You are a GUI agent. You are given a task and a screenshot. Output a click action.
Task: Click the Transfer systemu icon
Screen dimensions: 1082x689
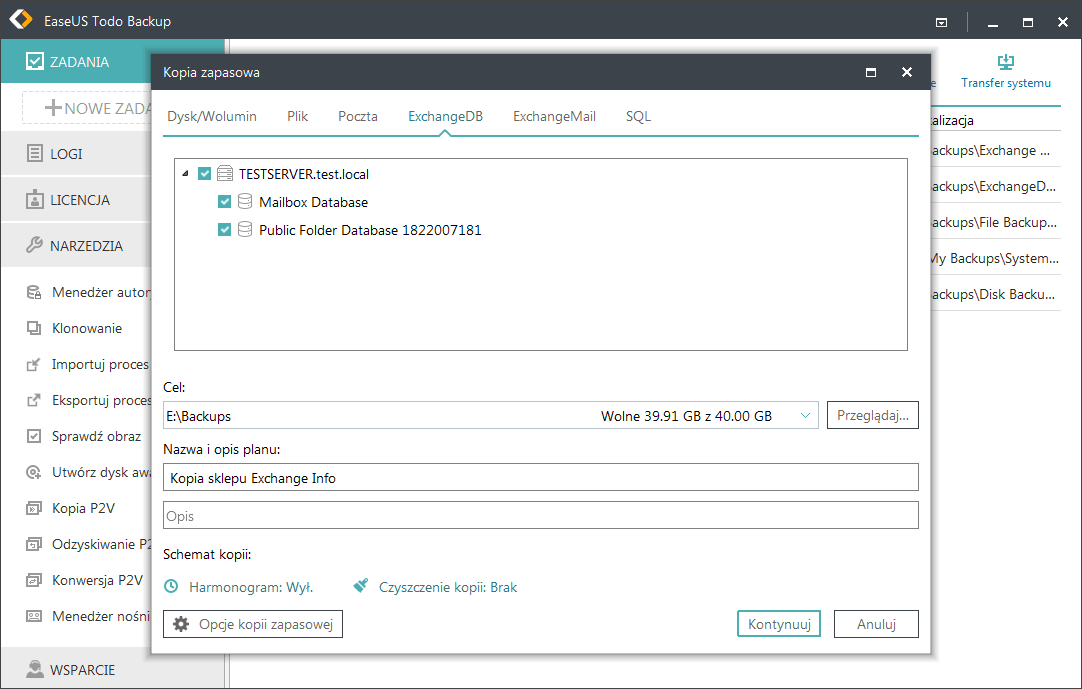(x=1006, y=63)
